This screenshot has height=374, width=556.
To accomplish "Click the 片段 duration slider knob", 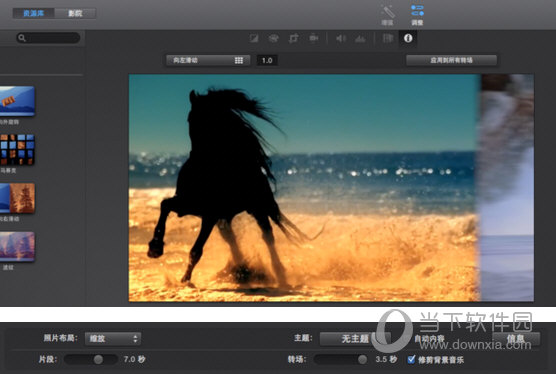I will pyautogui.click(x=98, y=359).
